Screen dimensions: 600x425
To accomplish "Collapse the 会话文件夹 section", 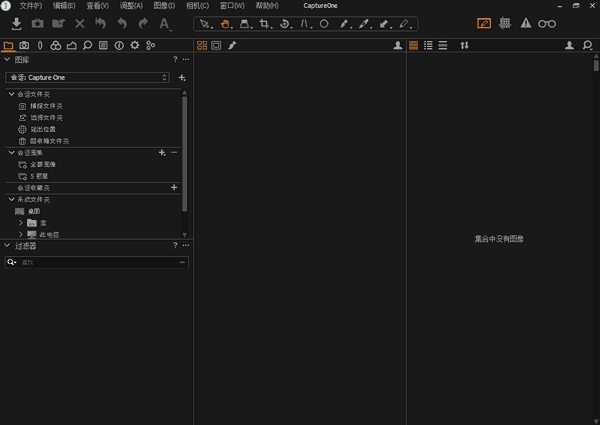I will 11,94.
